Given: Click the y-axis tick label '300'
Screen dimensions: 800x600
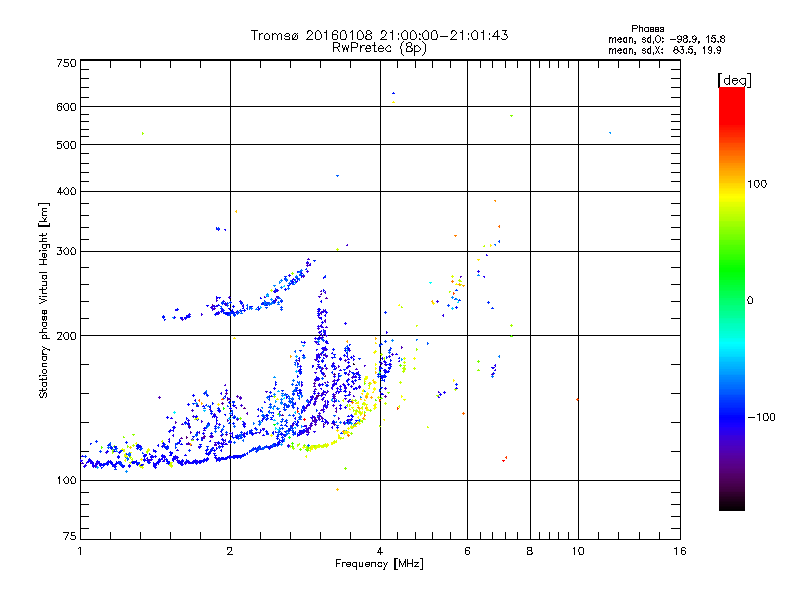Looking at the screenshot, I should pyautogui.click(x=66, y=251).
